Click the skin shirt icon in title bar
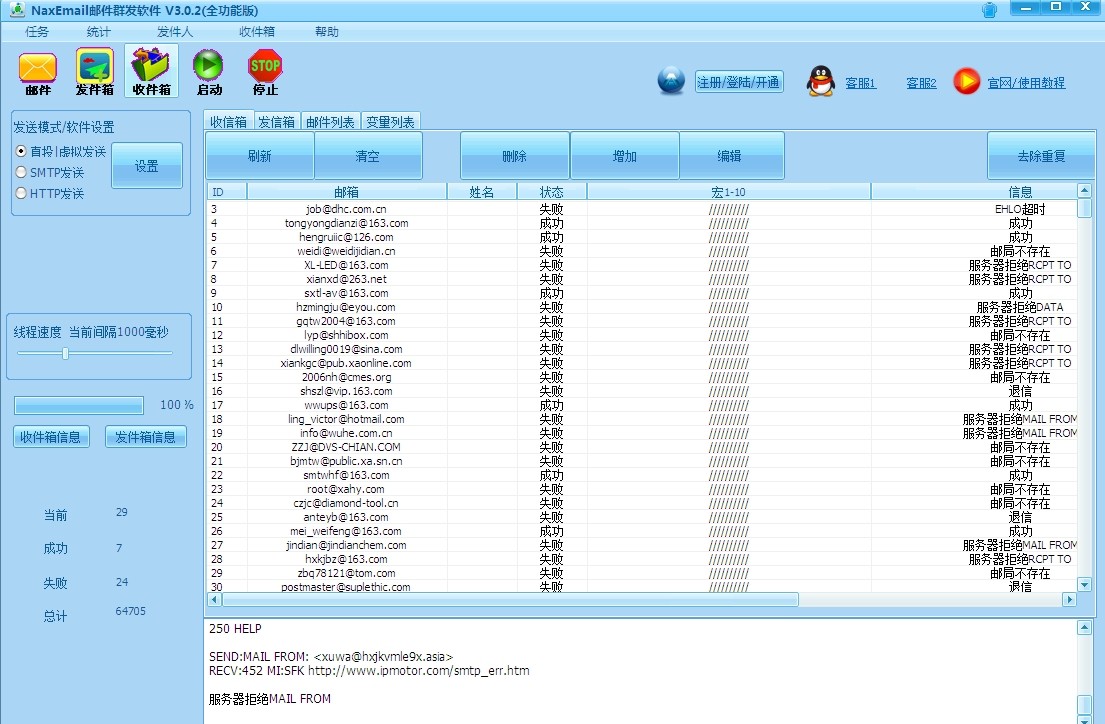 [x=989, y=11]
